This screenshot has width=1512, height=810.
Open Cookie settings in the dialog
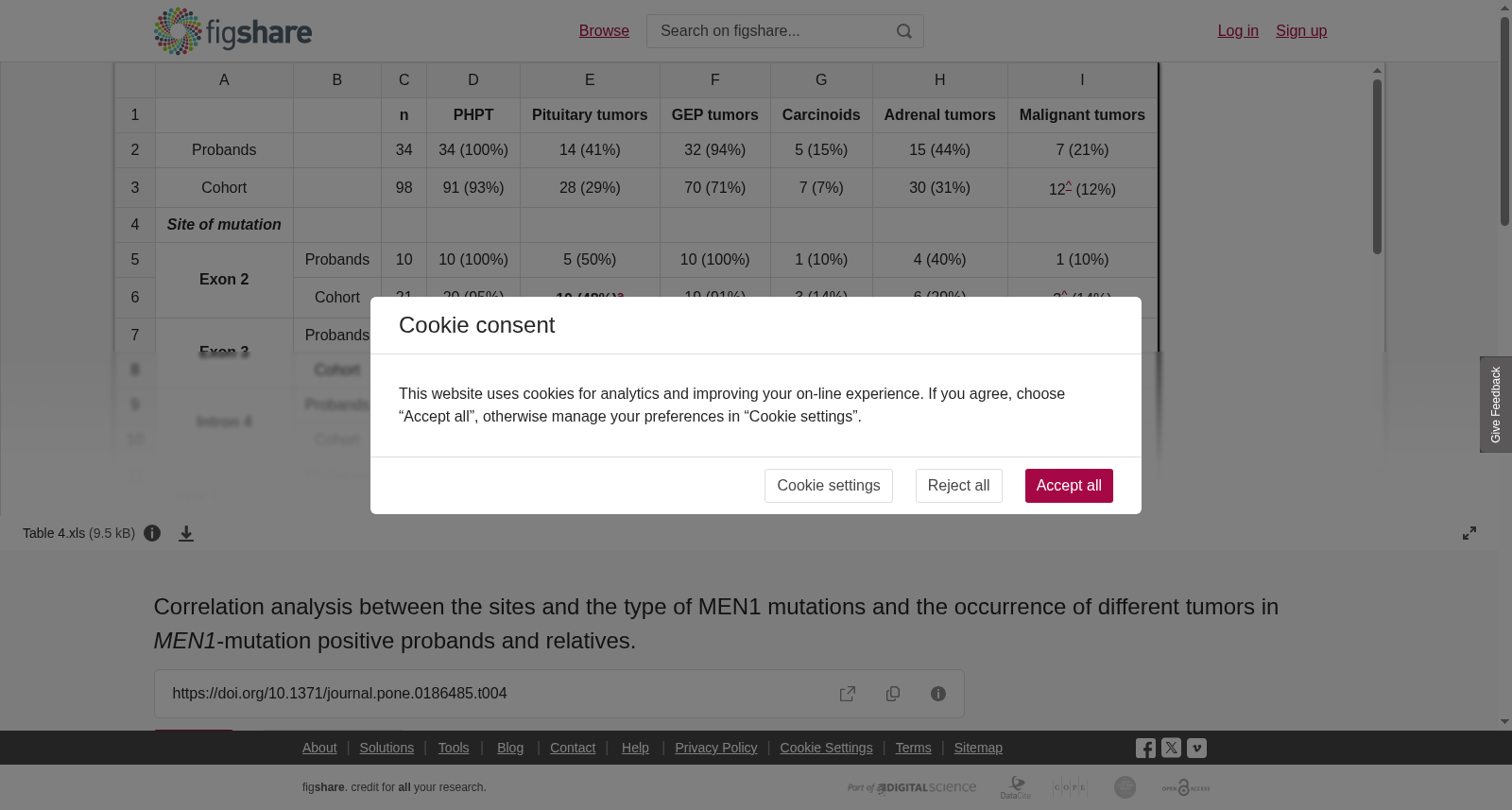pyautogui.click(x=829, y=486)
